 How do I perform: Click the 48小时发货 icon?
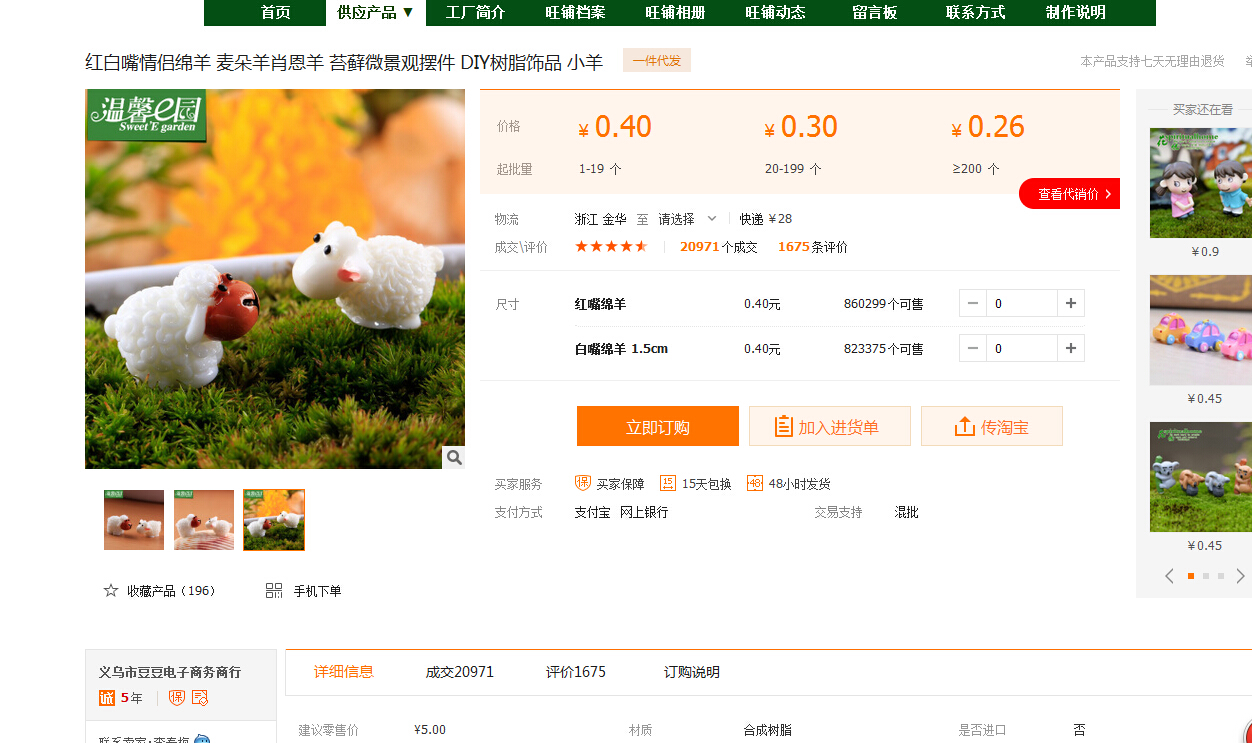(x=755, y=483)
